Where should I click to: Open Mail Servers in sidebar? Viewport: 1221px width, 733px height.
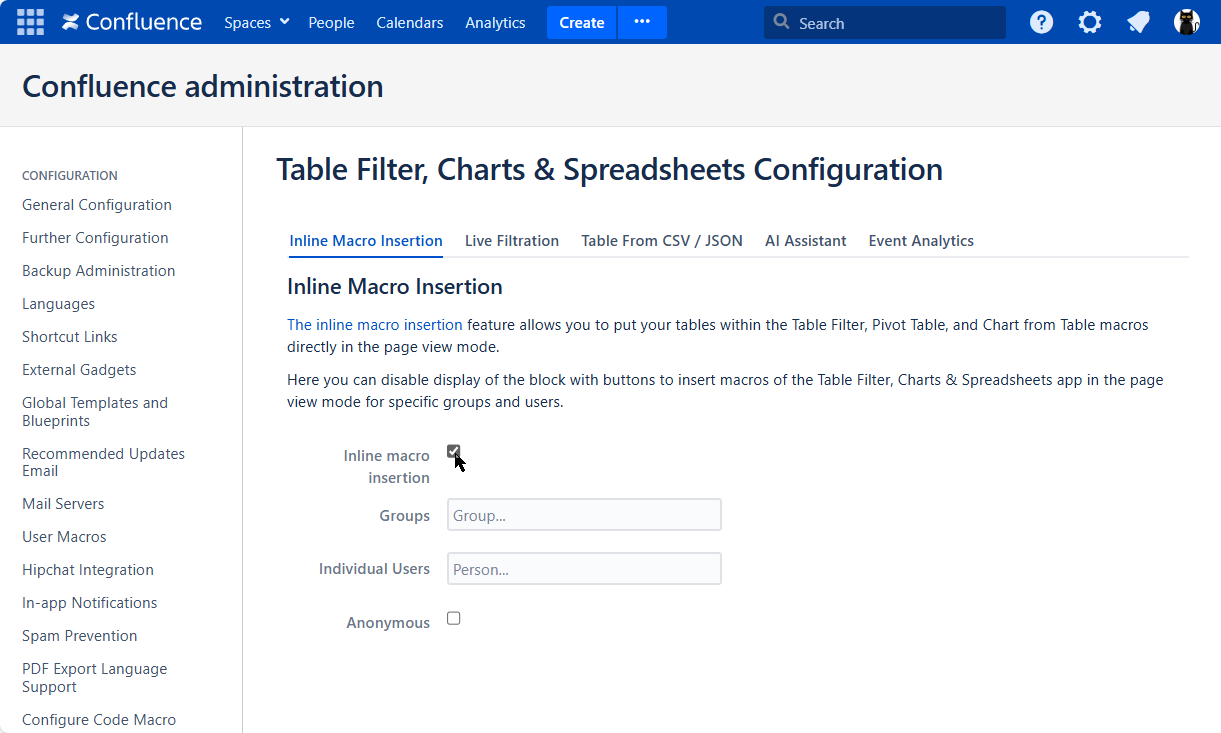pyautogui.click(x=63, y=504)
